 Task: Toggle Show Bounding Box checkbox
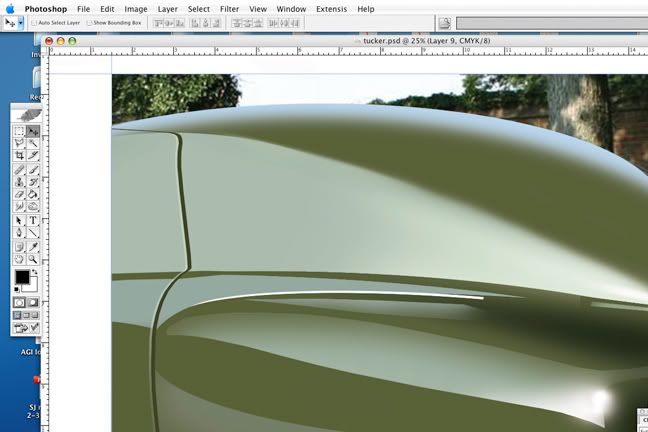[x=90, y=22]
